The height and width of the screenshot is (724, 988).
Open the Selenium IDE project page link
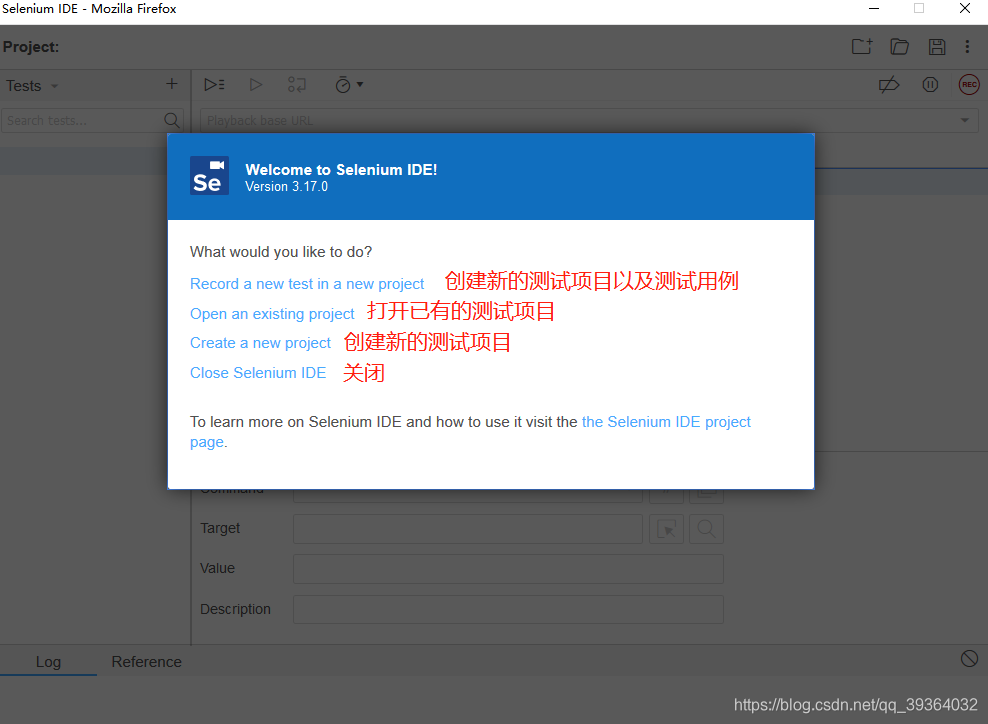666,421
